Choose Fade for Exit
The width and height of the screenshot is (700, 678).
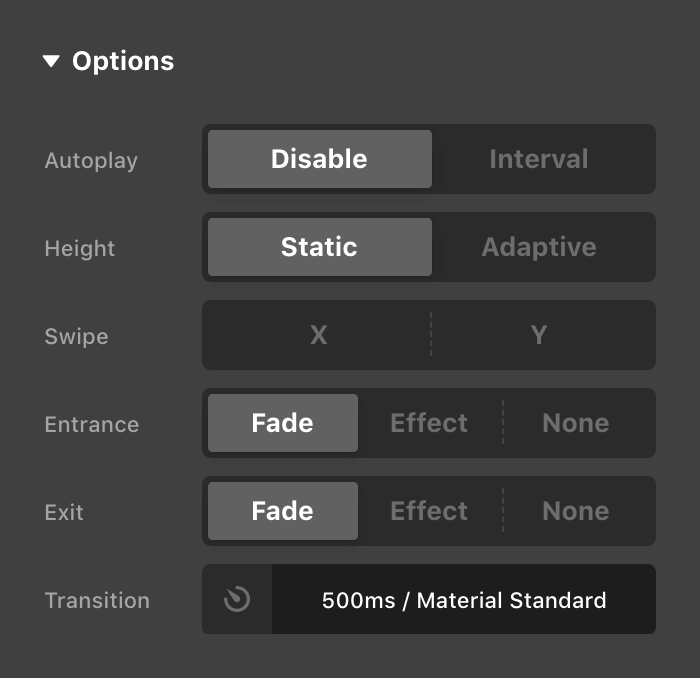(282, 511)
